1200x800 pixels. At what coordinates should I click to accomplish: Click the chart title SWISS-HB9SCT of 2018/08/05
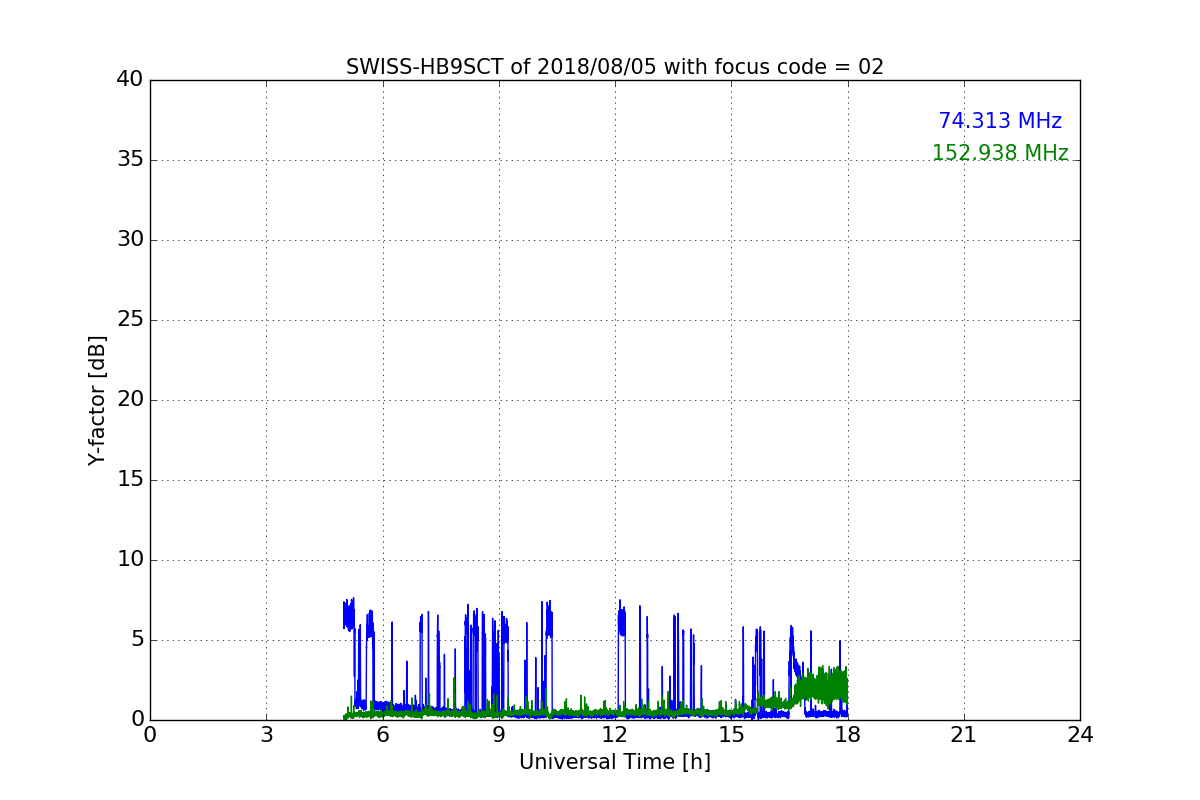point(615,67)
